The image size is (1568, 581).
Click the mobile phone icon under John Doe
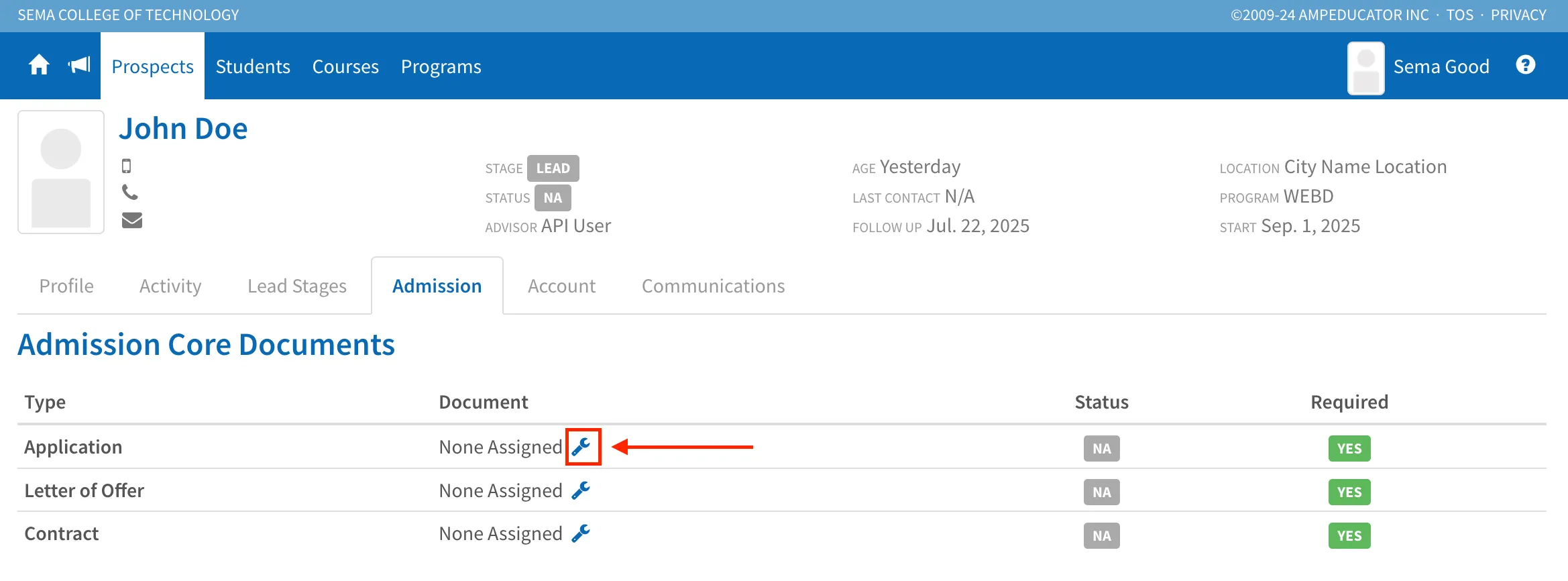tap(126, 166)
